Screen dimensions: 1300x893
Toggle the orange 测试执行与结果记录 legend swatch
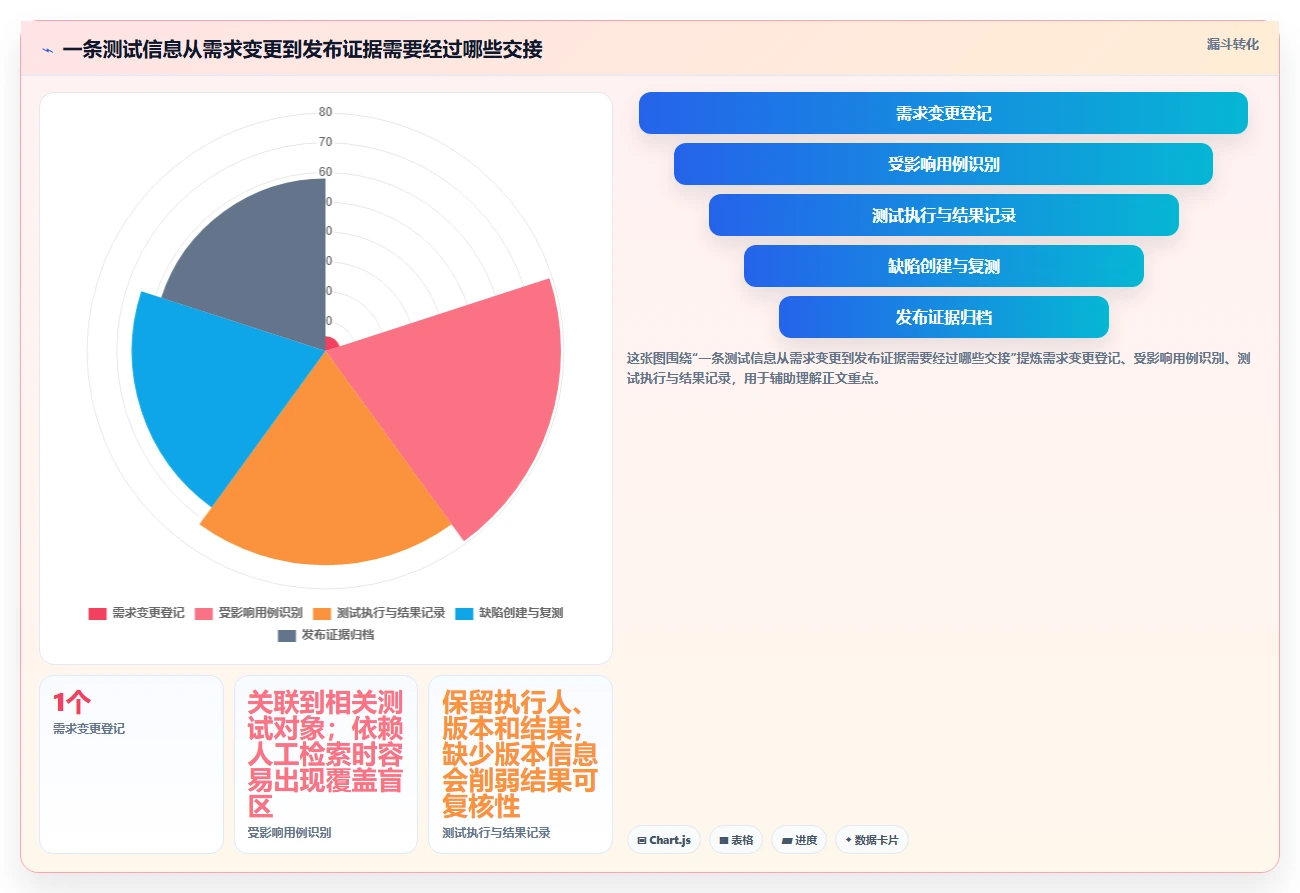tap(322, 613)
